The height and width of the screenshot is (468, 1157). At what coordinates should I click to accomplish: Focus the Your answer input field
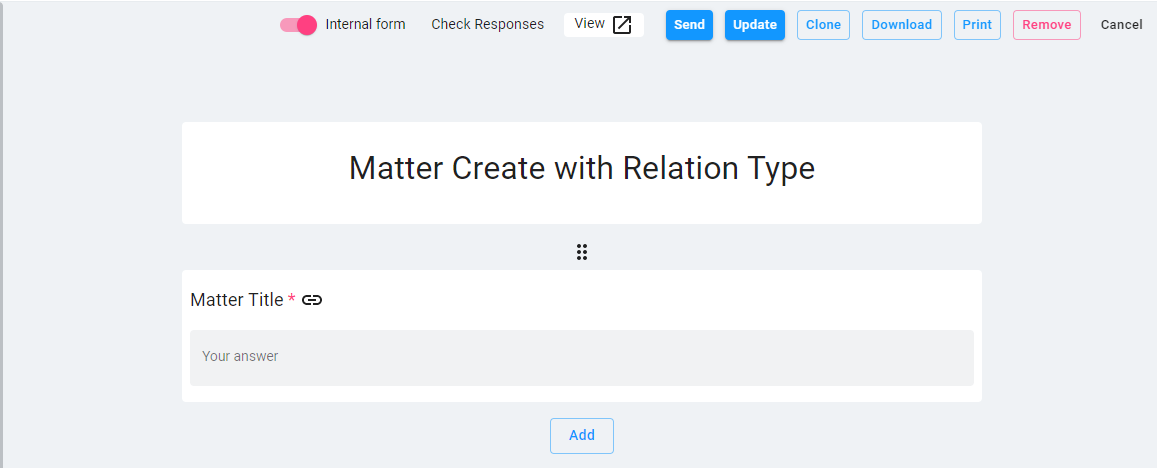(582, 357)
